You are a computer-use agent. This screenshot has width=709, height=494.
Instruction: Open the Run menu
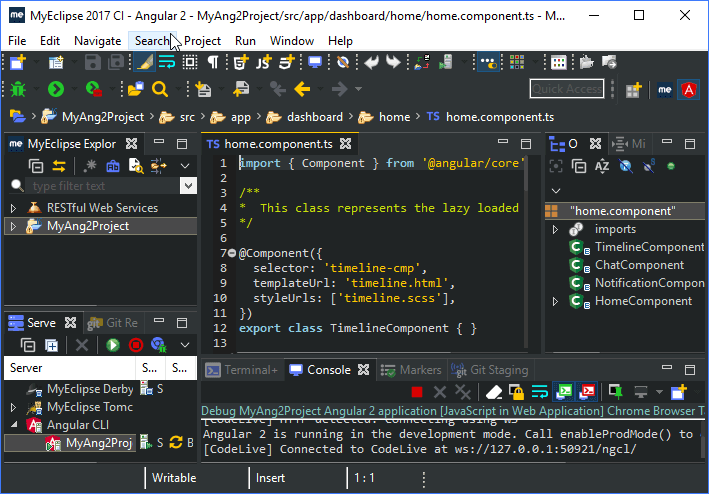click(x=245, y=41)
